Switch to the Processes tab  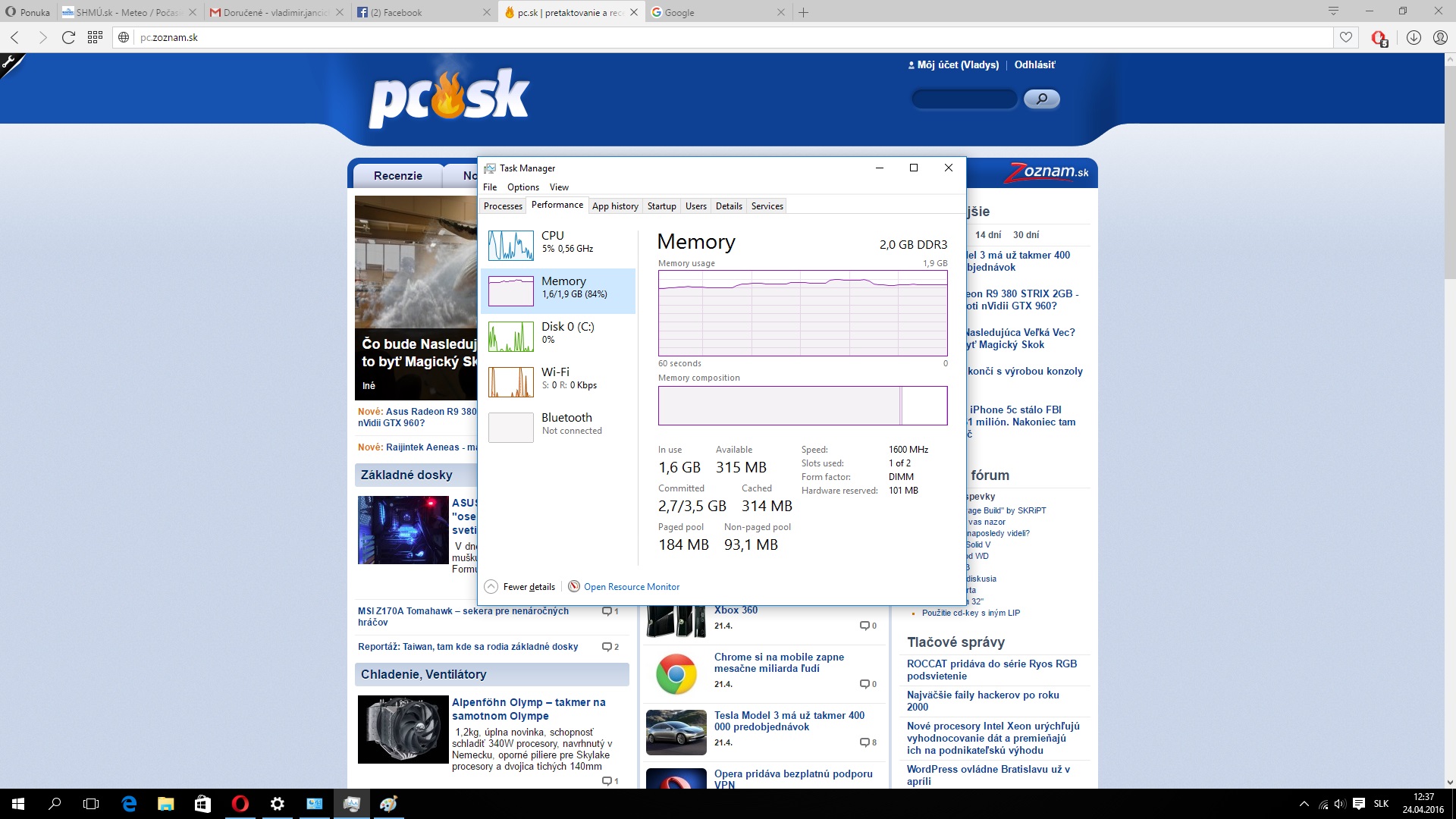[503, 206]
